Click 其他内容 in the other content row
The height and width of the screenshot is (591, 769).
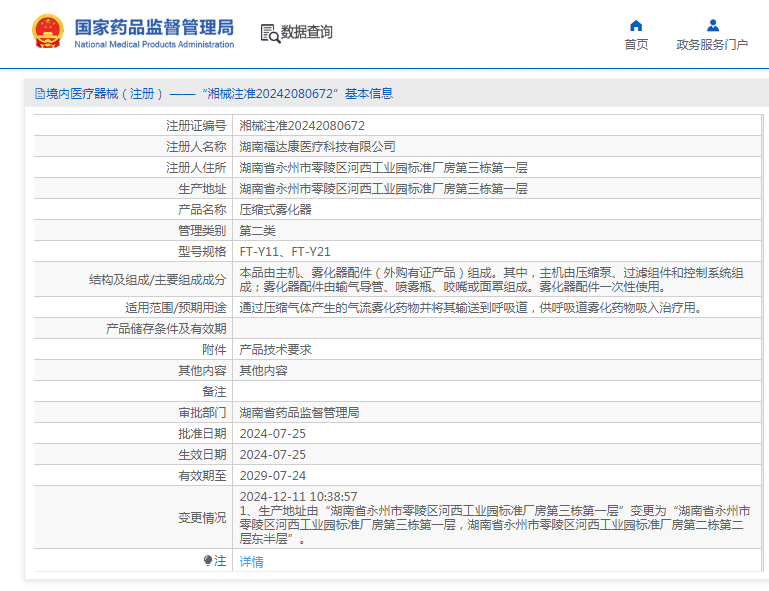pos(263,370)
